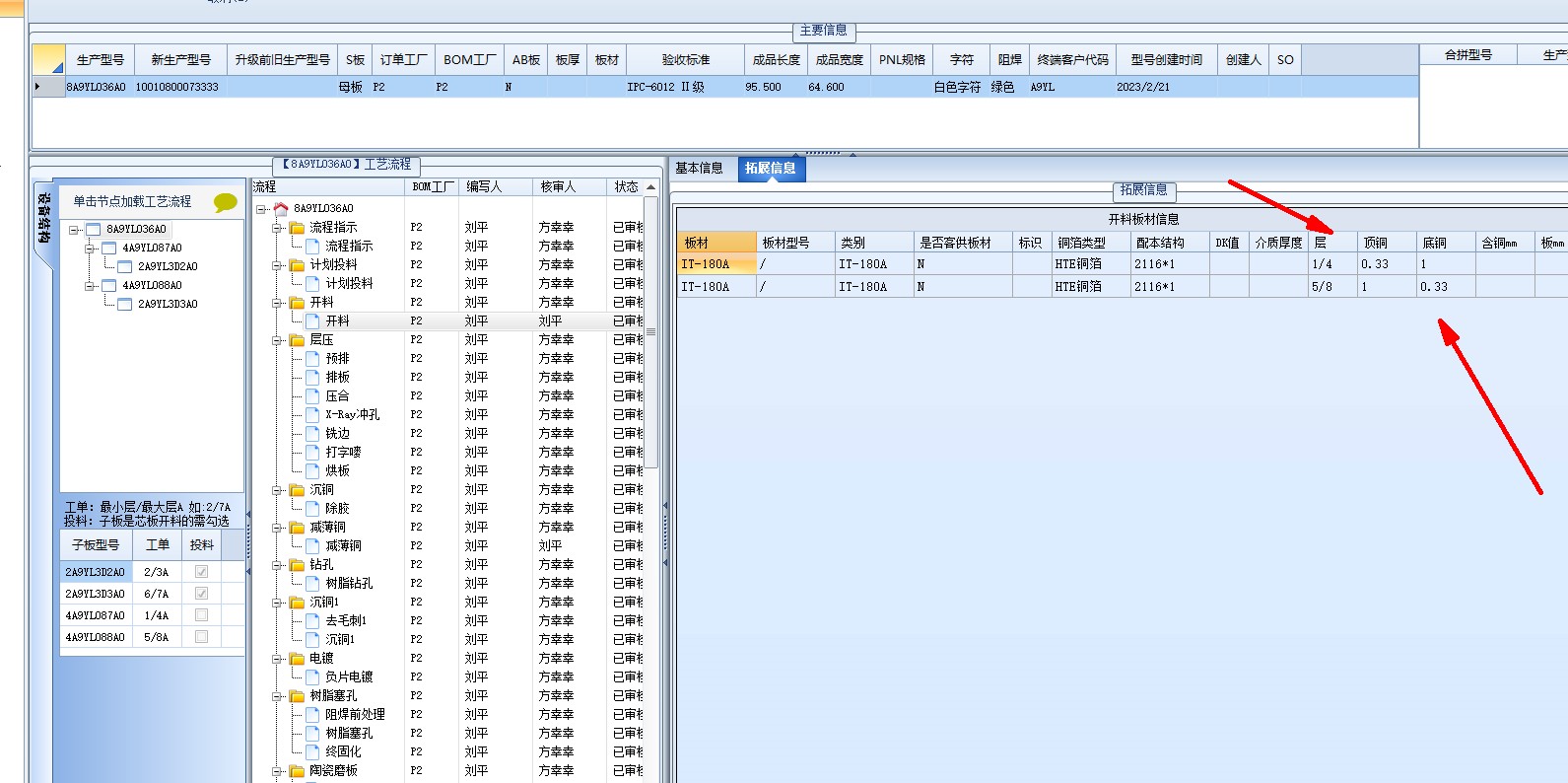Click the board icon of 4A9YL087A0
Image resolution: width=1568 pixels, height=783 pixels.
[x=109, y=248]
